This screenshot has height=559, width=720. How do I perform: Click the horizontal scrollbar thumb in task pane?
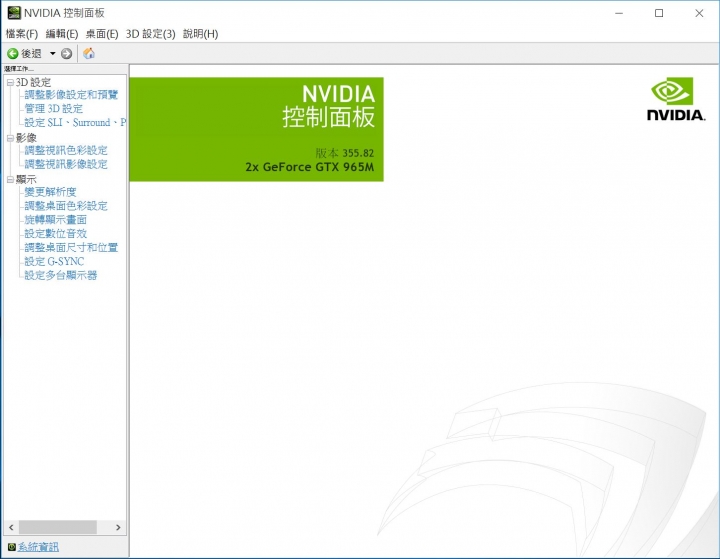pyautogui.click(x=57, y=527)
